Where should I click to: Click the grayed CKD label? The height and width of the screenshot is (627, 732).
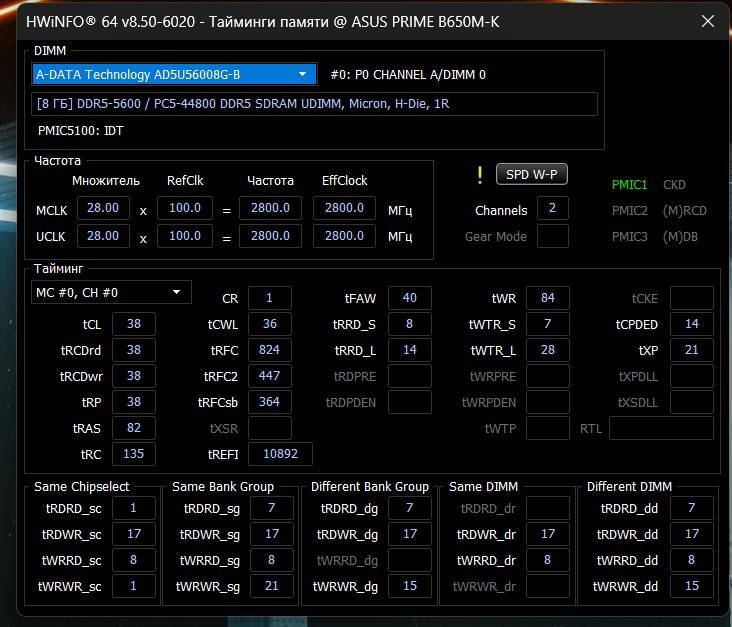(674, 185)
